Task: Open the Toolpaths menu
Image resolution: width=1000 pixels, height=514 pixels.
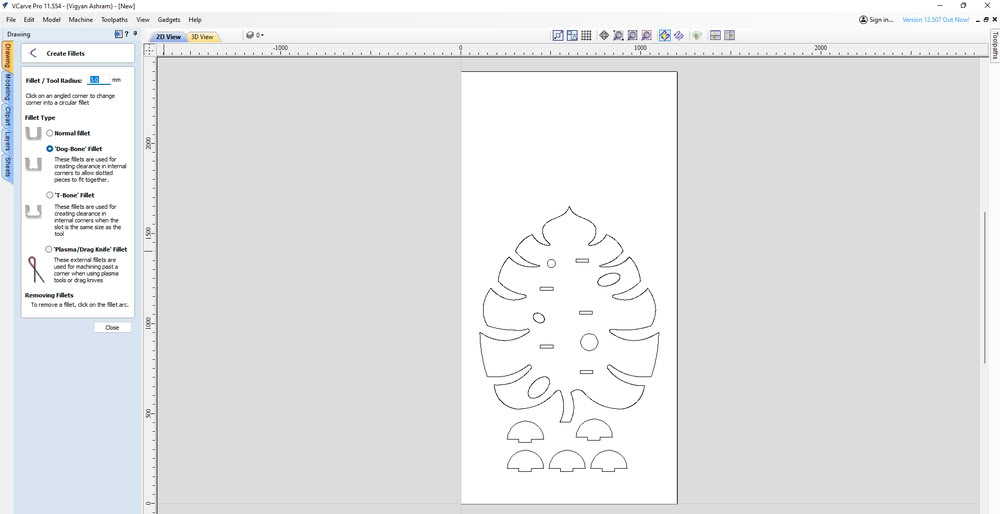Action: (115, 20)
